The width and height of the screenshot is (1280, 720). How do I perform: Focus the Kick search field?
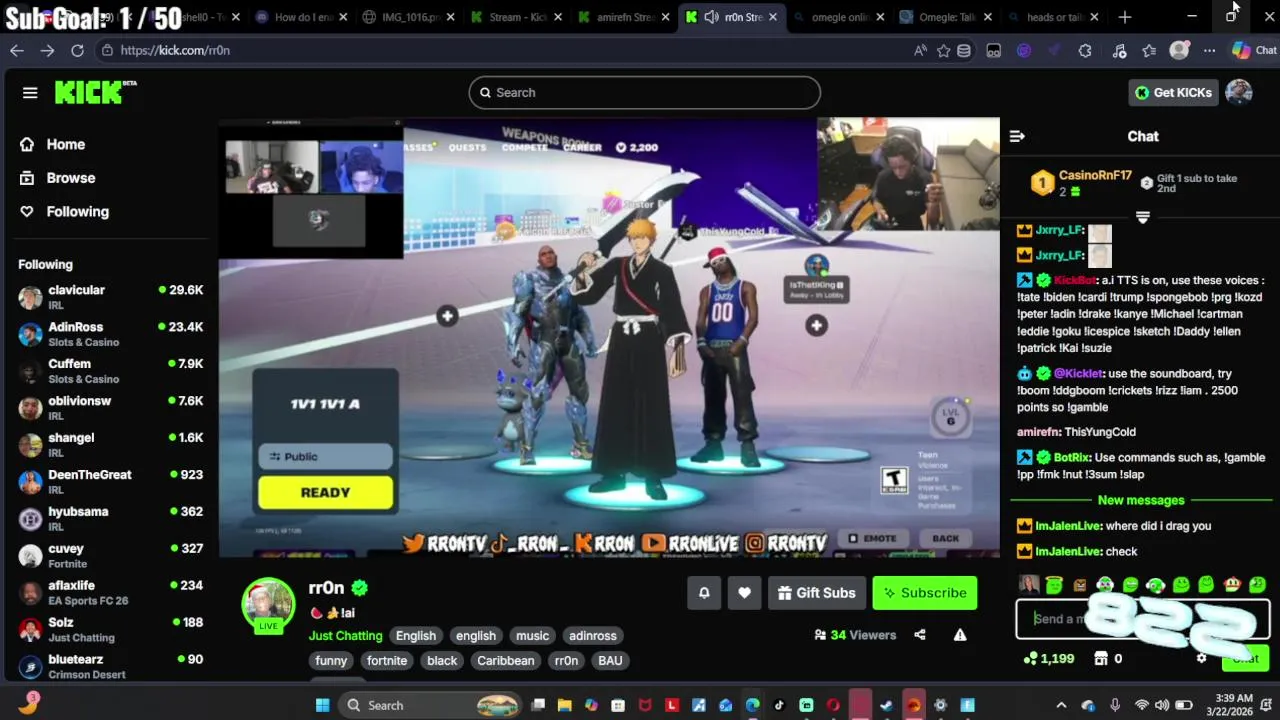(644, 92)
